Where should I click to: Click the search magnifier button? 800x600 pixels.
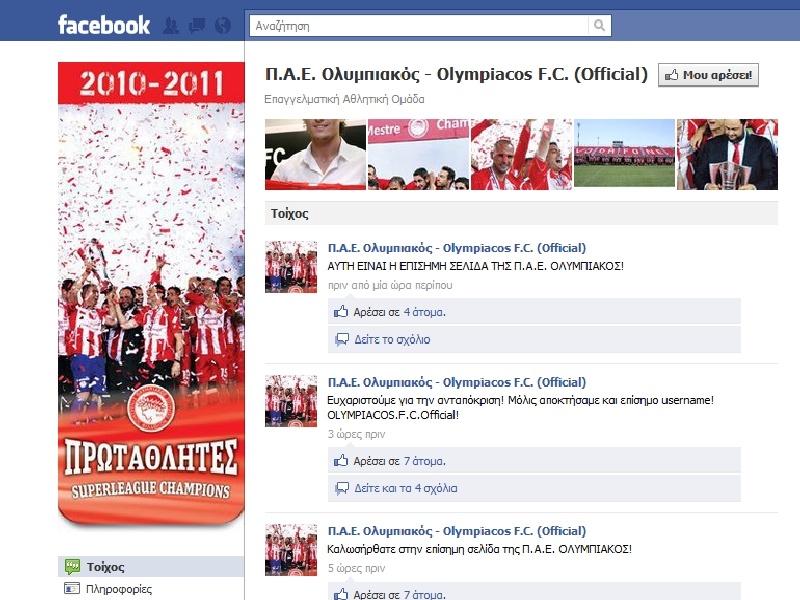[x=599, y=26]
